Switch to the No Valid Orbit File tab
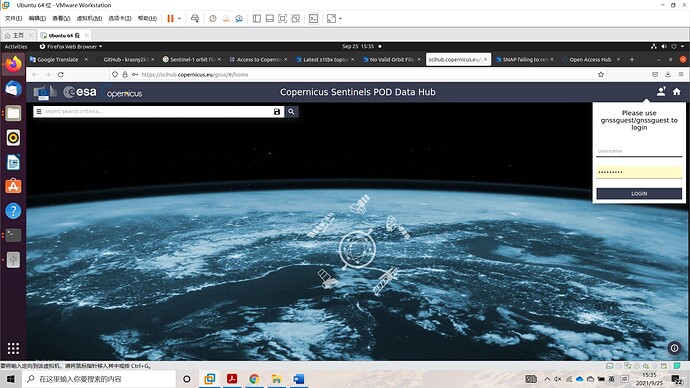 click(392, 59)
